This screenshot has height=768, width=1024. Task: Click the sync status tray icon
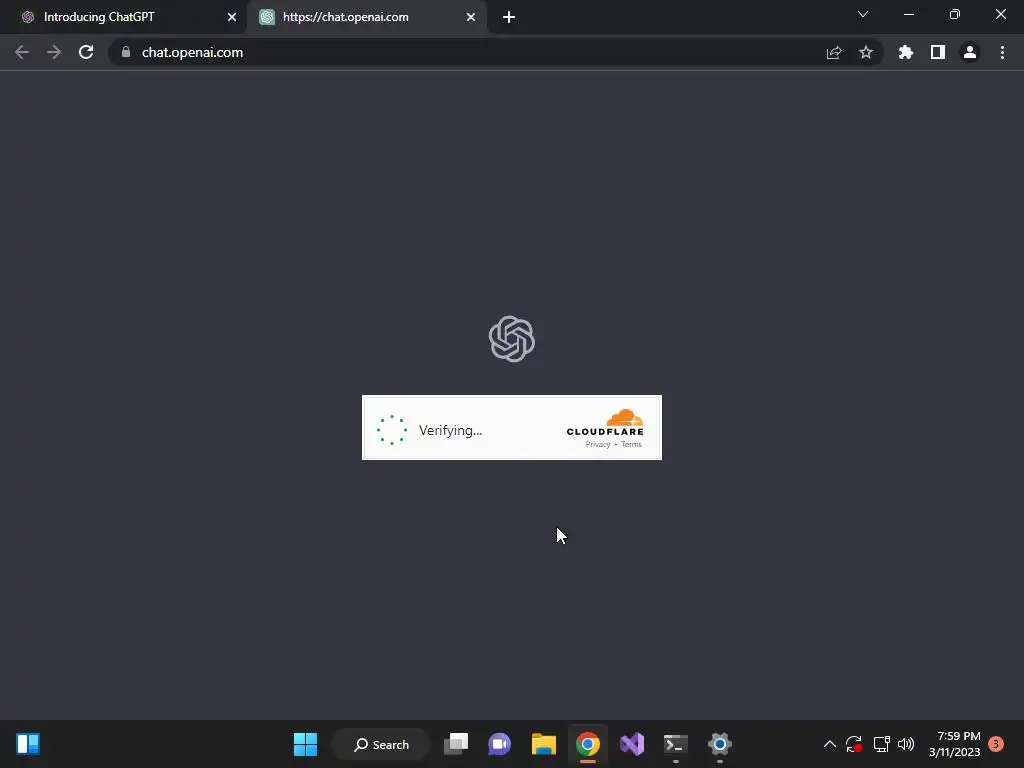click(854, 744)
